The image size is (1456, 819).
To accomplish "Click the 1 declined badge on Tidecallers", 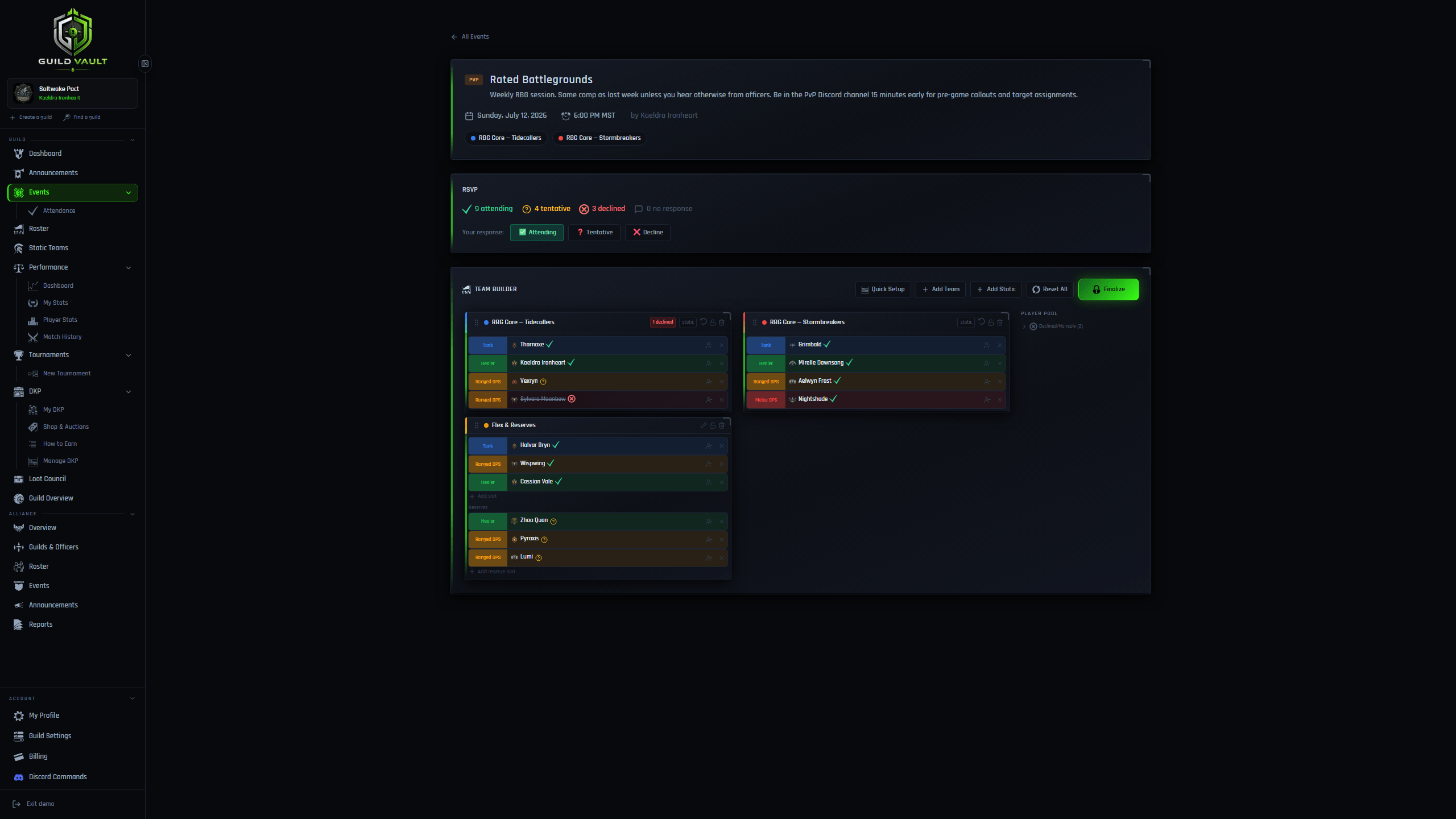I will 663,322.
